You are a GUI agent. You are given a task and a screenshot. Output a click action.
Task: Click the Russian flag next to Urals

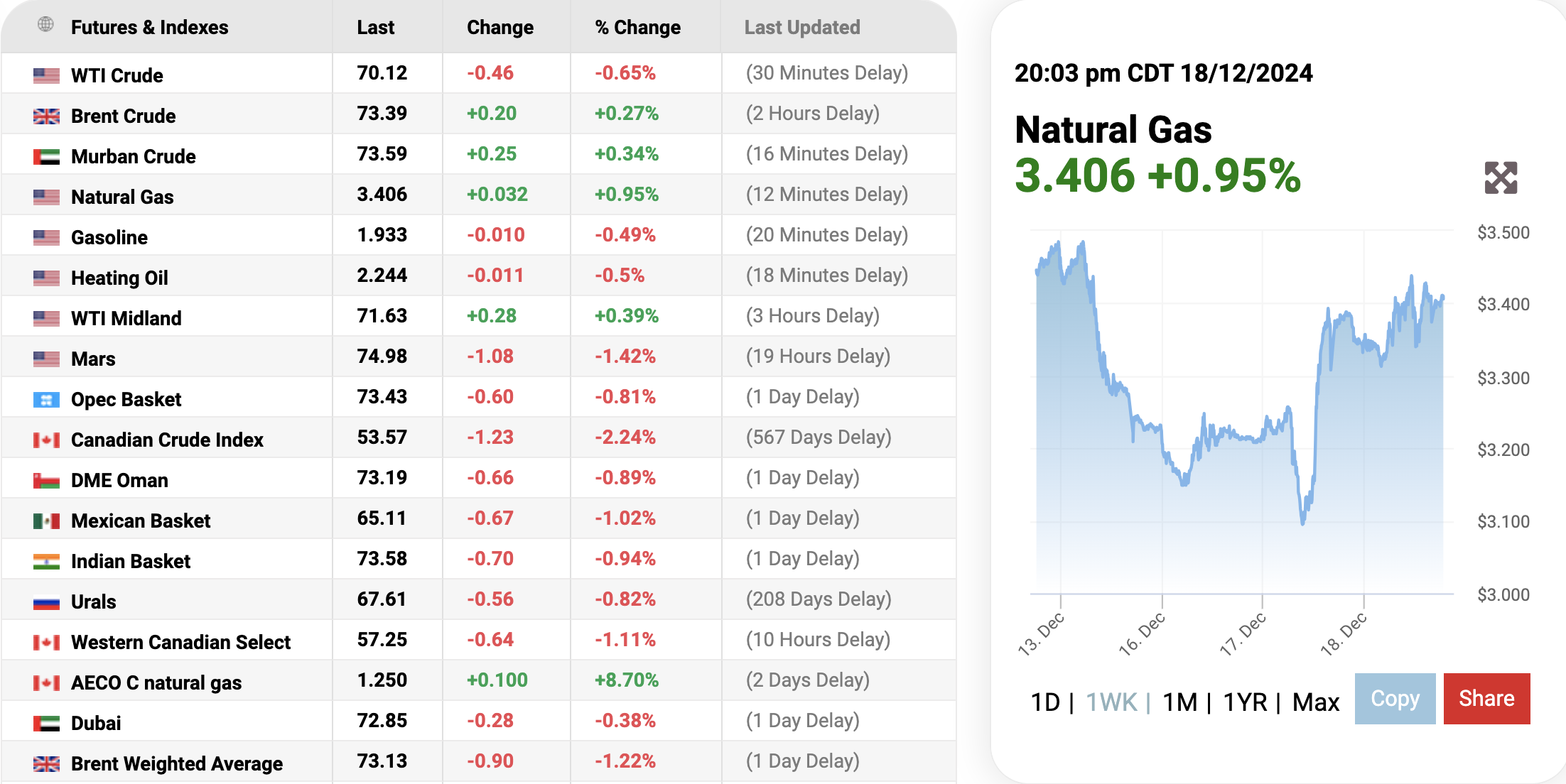(x=46, y=602)
